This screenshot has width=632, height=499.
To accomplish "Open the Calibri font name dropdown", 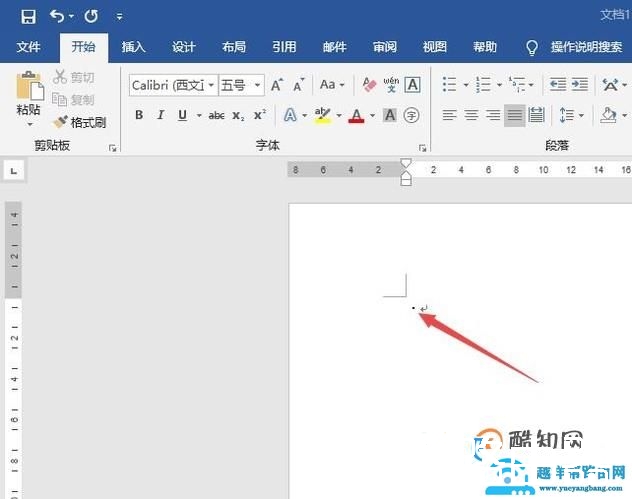I will (211, 85).
